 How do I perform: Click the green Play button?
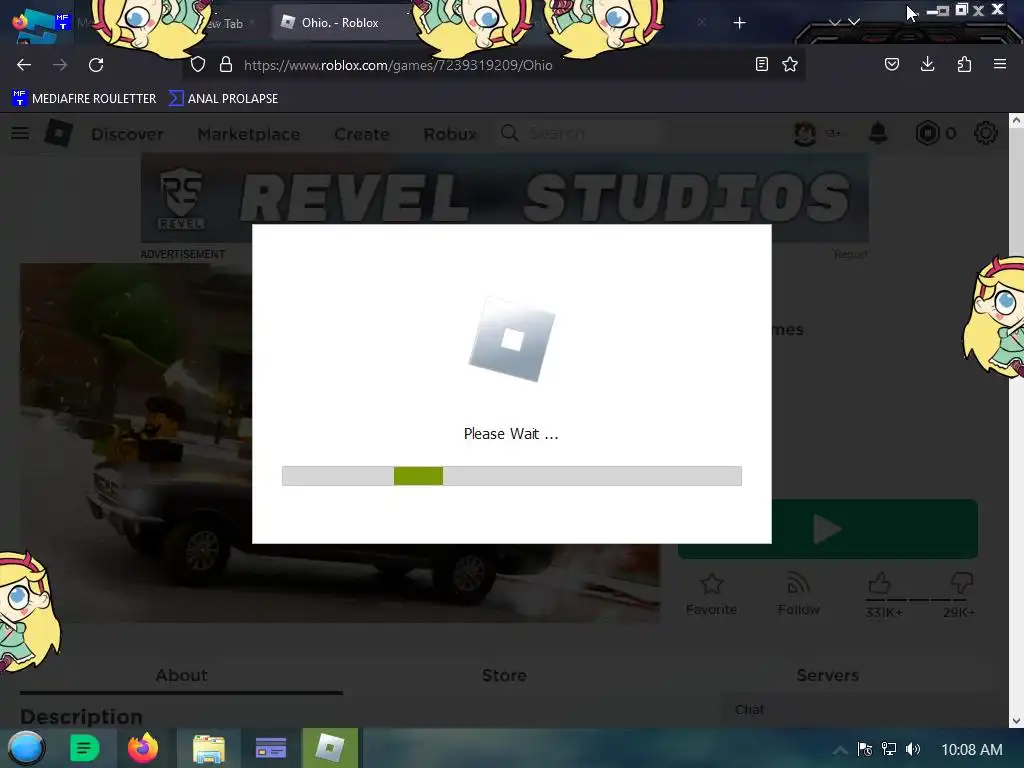click(827, 529)
